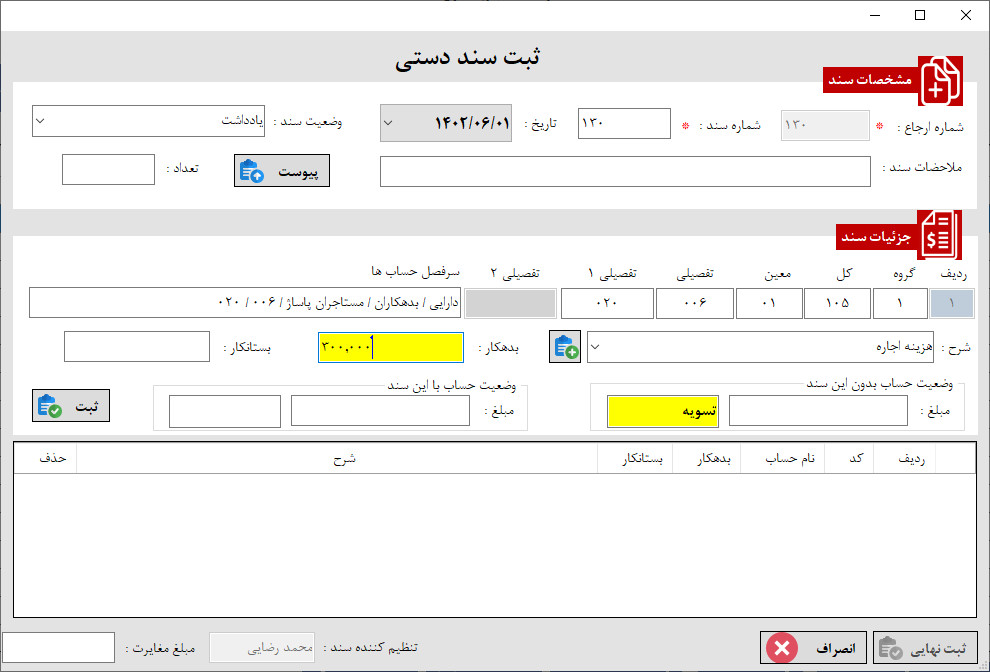Click the شرح column header in grid
Viewport: 990px width, 672px height.
click(337, 458)
